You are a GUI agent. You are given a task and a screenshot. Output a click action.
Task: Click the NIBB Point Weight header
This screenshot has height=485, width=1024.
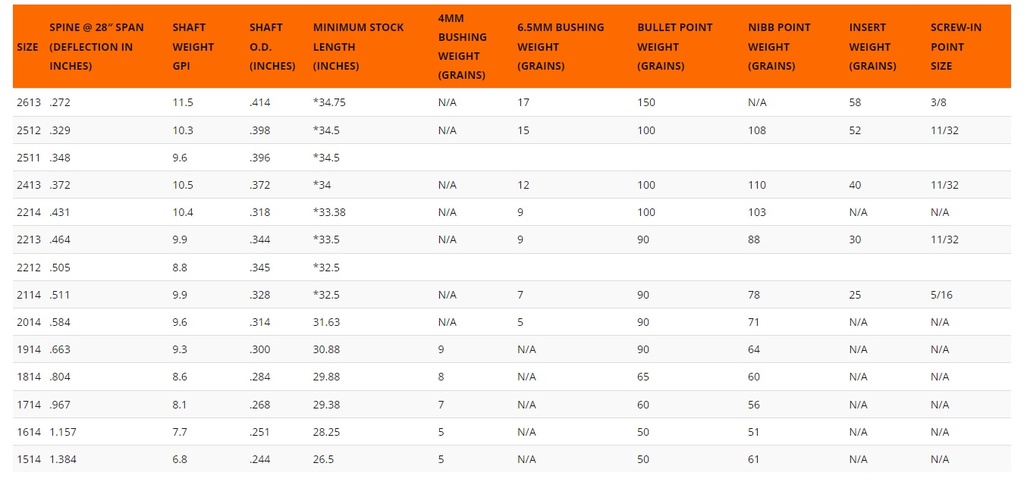pos(779,47)
